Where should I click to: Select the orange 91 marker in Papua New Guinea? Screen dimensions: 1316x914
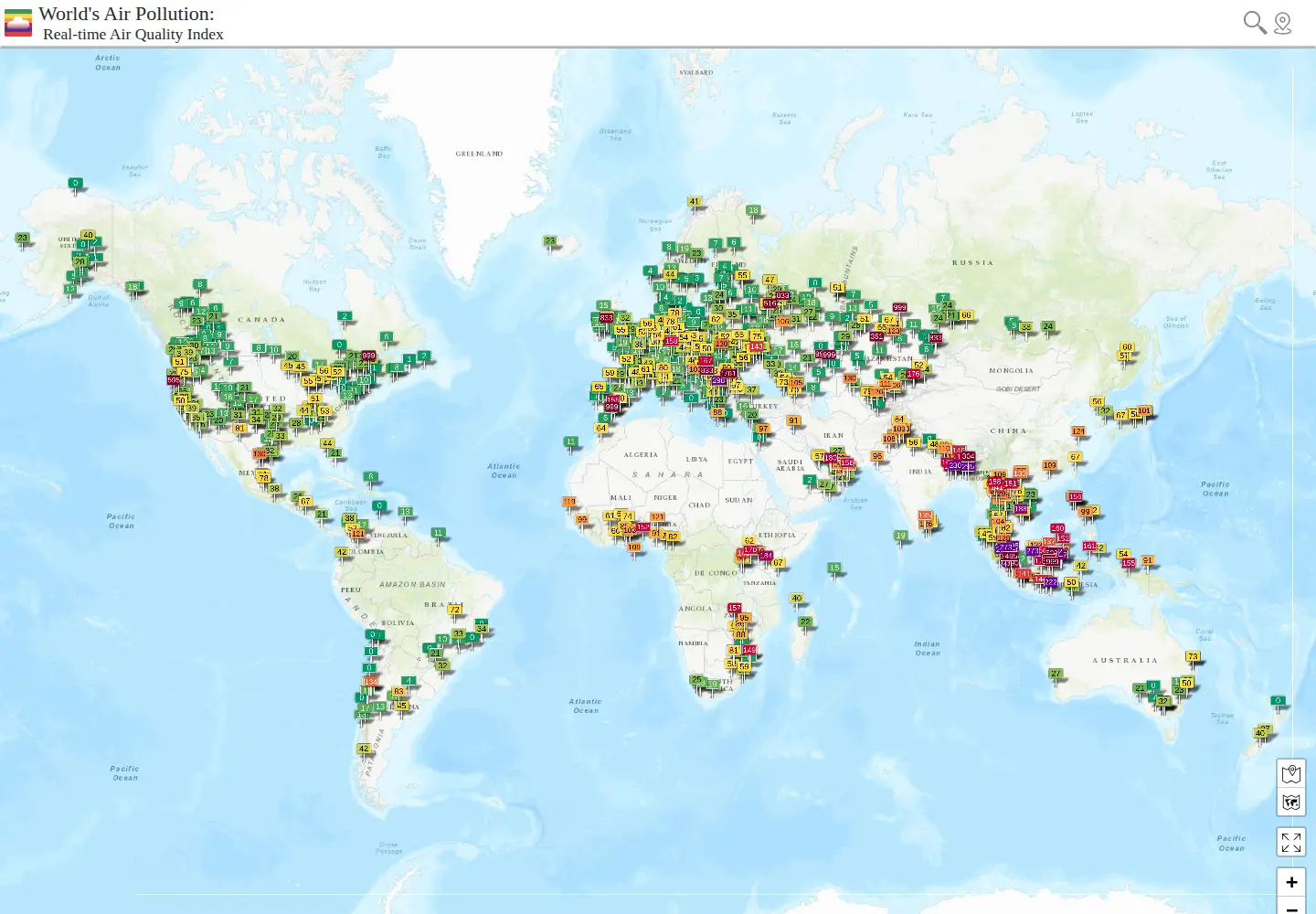click(1148, 560)
